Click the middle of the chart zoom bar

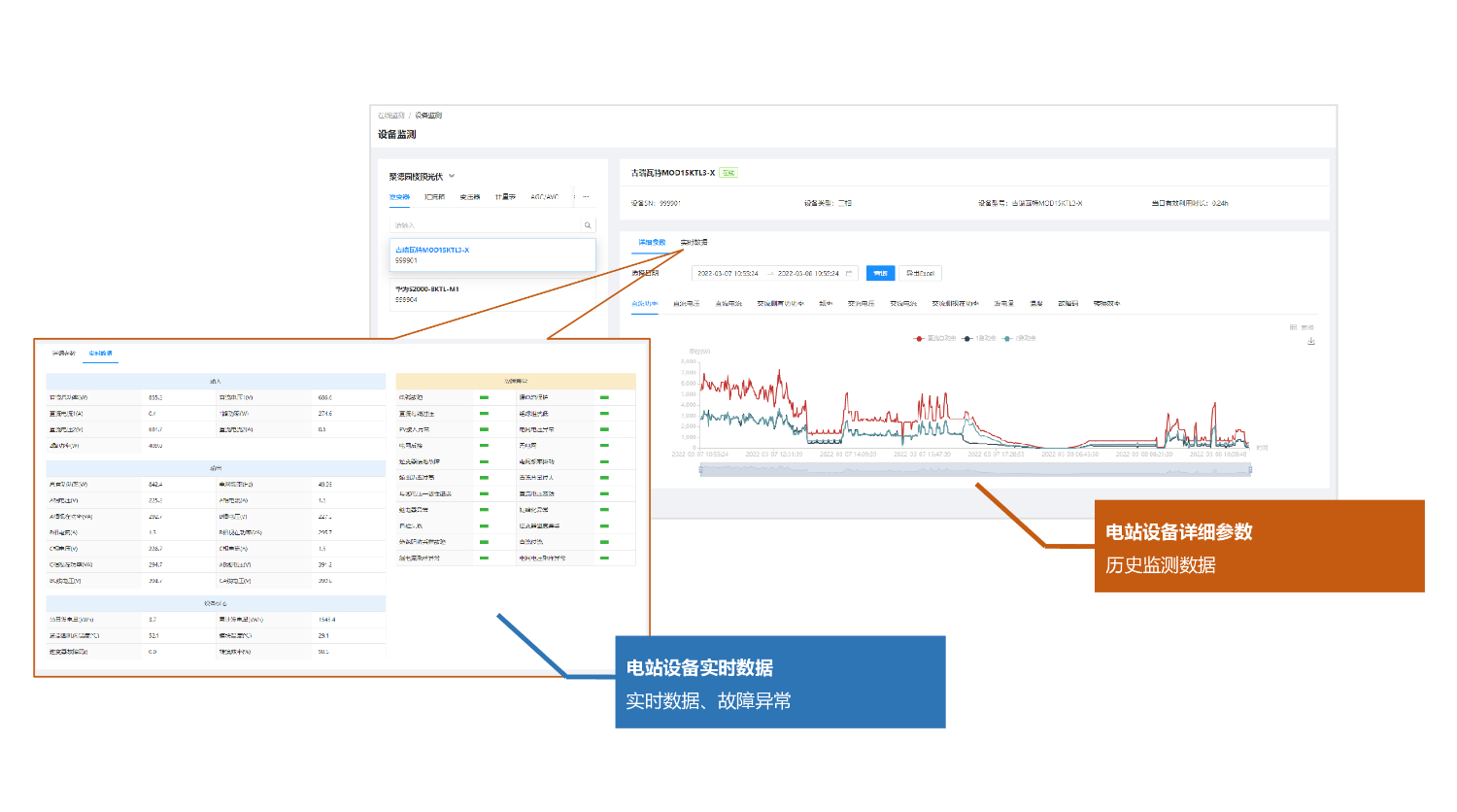tap(975, 470)
